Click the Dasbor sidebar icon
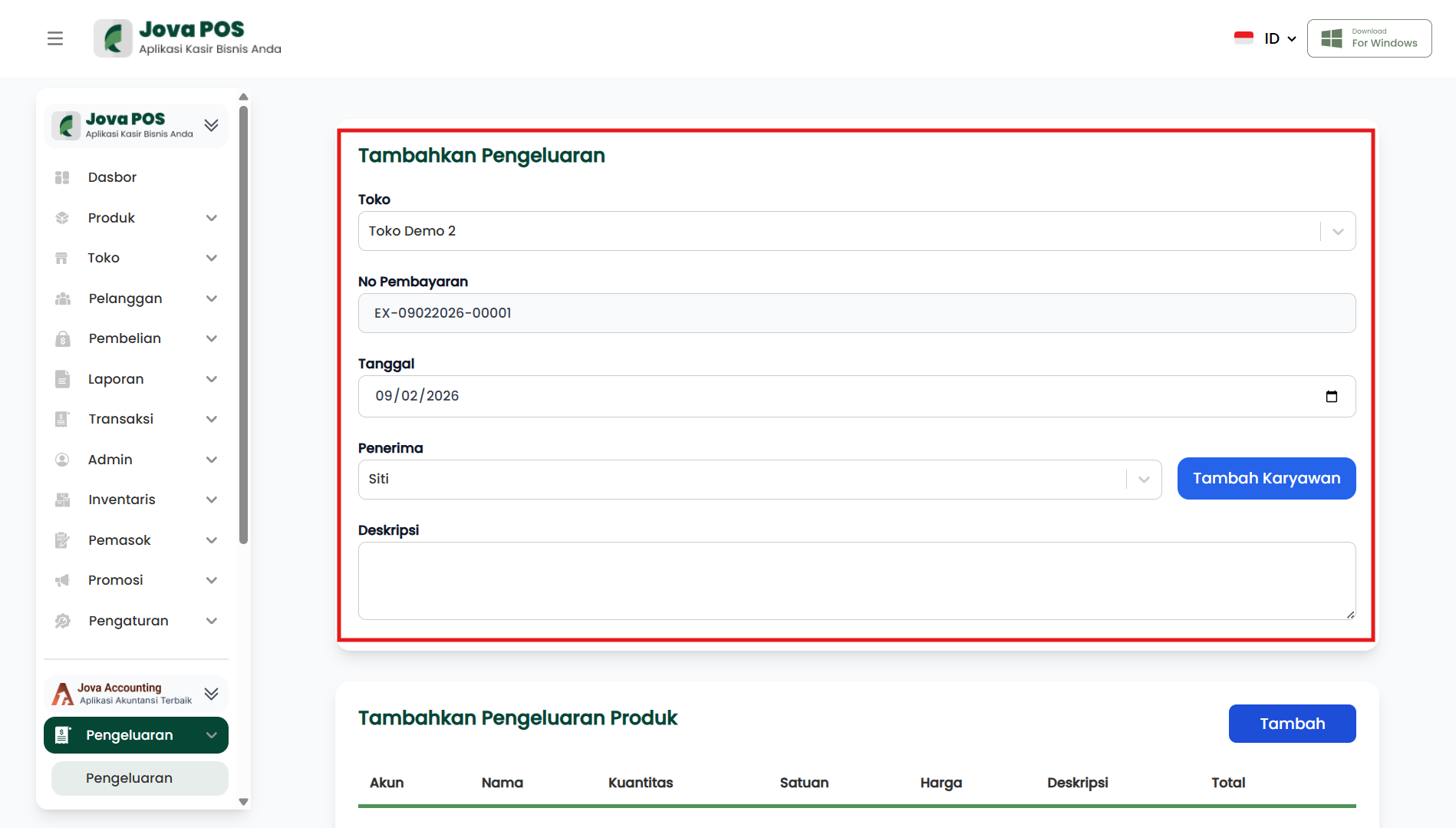 [x=62, y=177]
